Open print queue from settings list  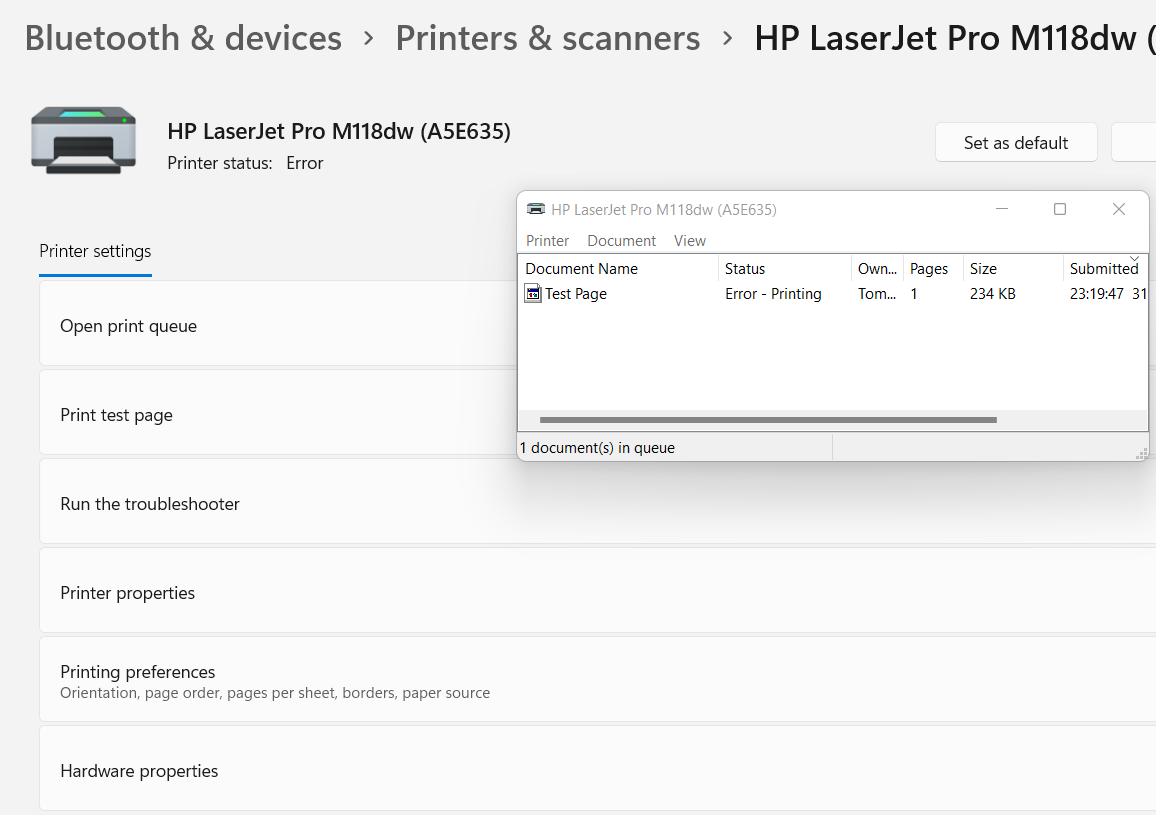tap(128, 326)
